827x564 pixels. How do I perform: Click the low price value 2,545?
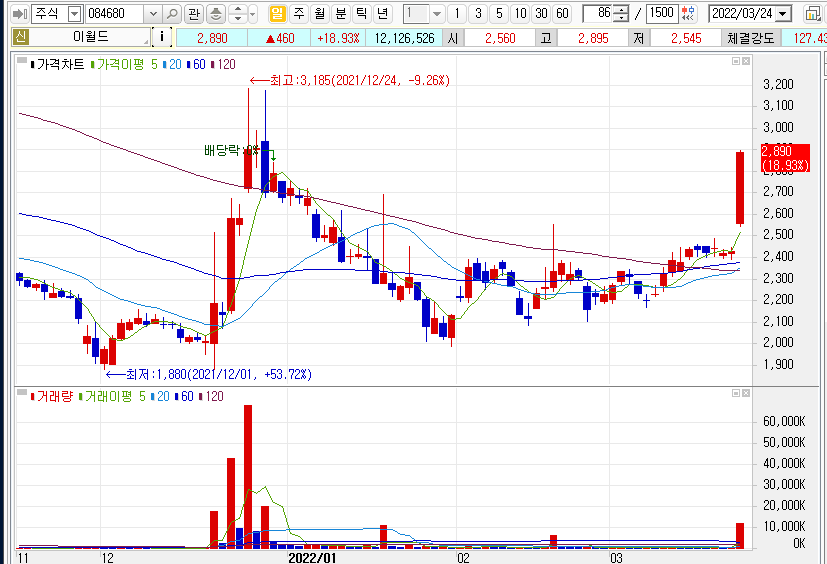click(686, 39)
